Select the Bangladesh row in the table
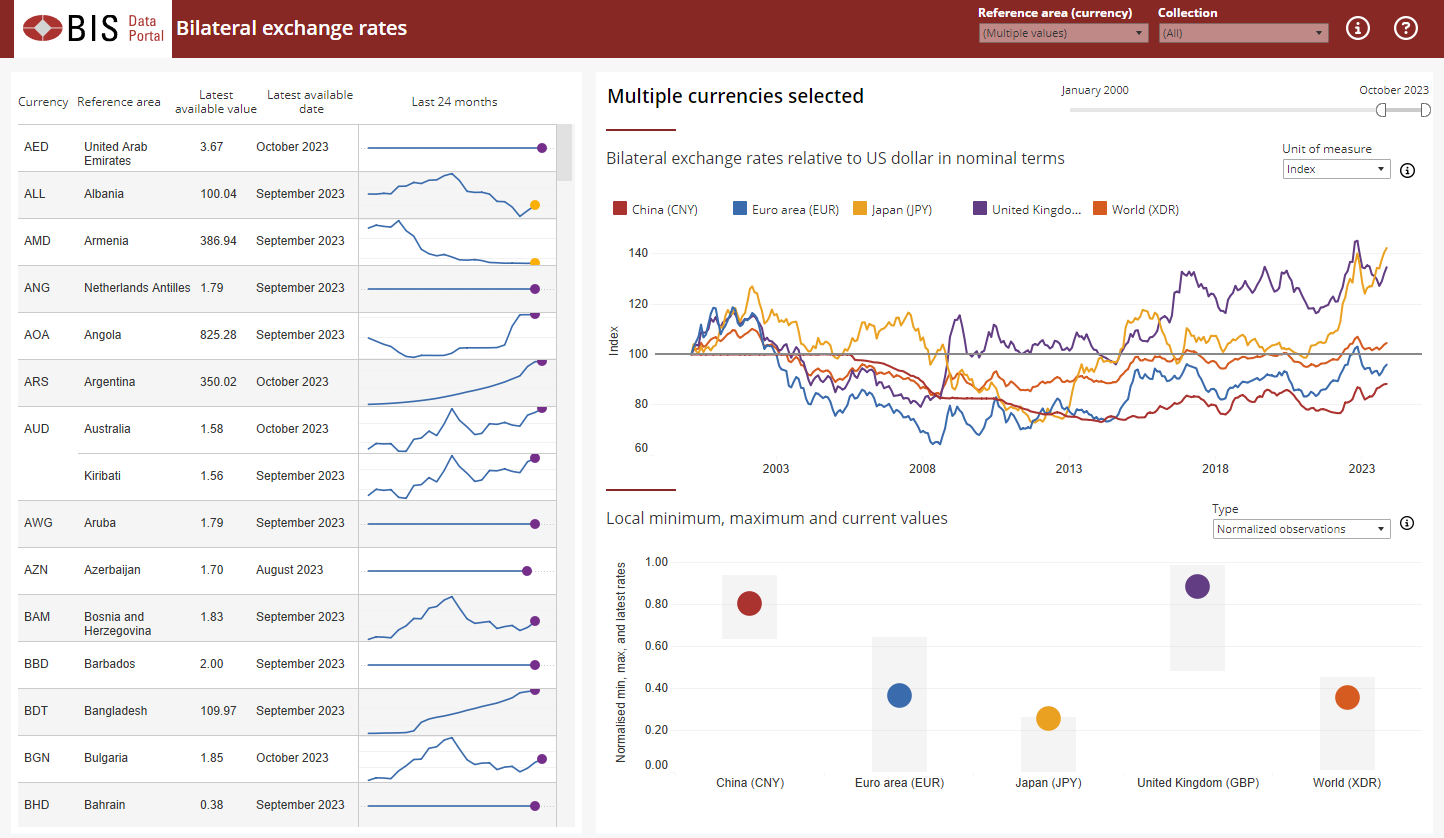 [115, 711]
